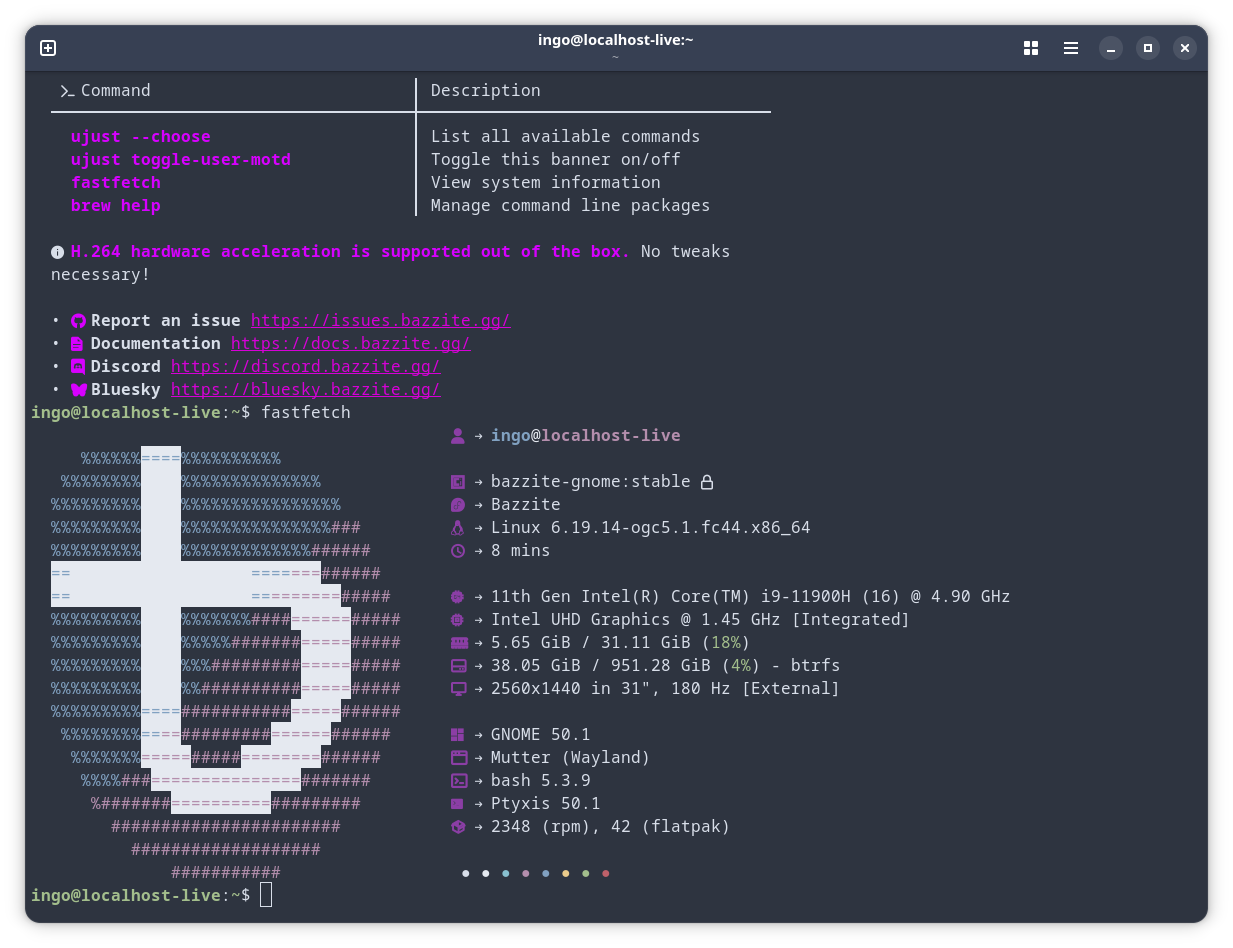Viewport: 1233px width, 948px height.
Task: Click the 'fastfetch' typed at the prompt
Action: click(x=306, y=413)
